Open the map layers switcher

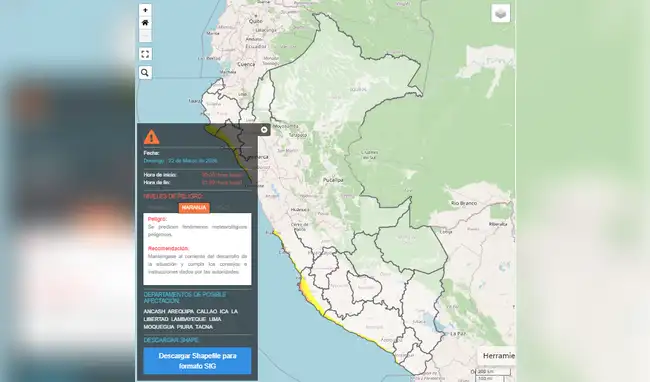501,14
